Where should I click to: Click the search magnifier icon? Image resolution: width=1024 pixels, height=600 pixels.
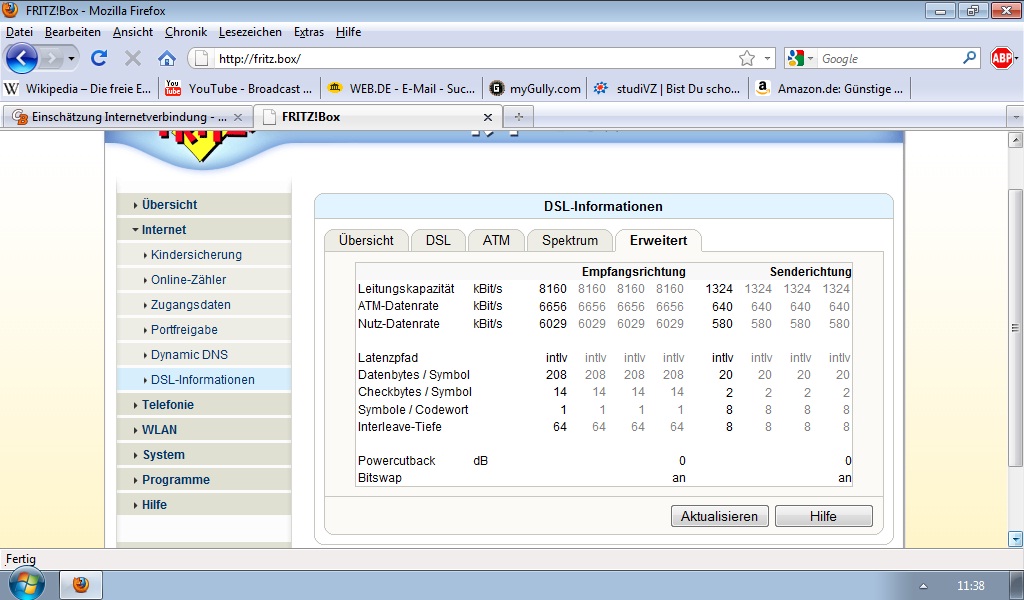(970, 58)
